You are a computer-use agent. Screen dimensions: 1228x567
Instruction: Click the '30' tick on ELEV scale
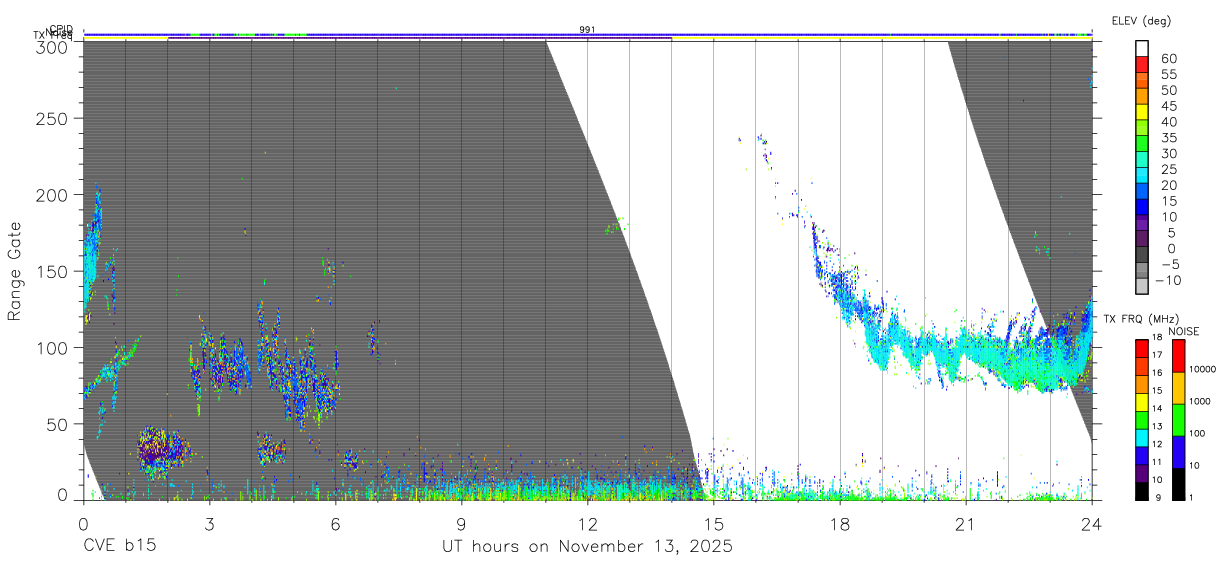[x=1168, y=153]
